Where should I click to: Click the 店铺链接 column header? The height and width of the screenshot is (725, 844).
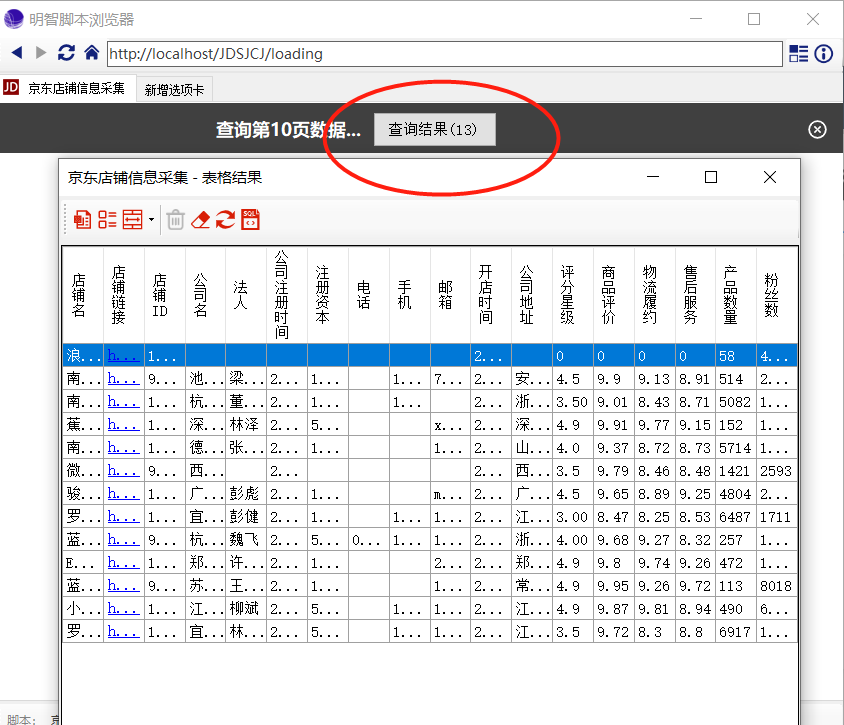[124, 295]
